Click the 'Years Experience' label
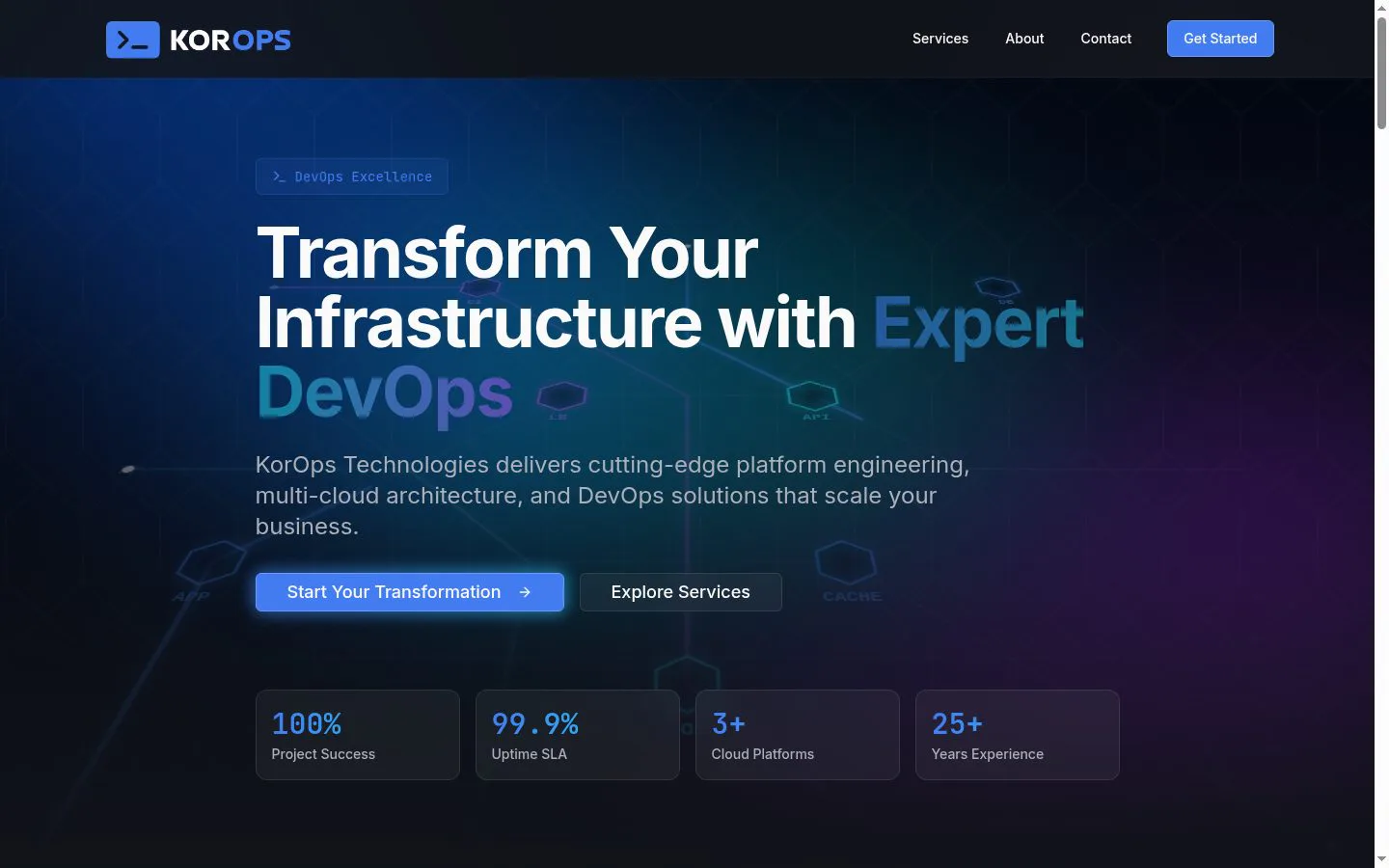The image size is (1389, 868). pos(988,754)
